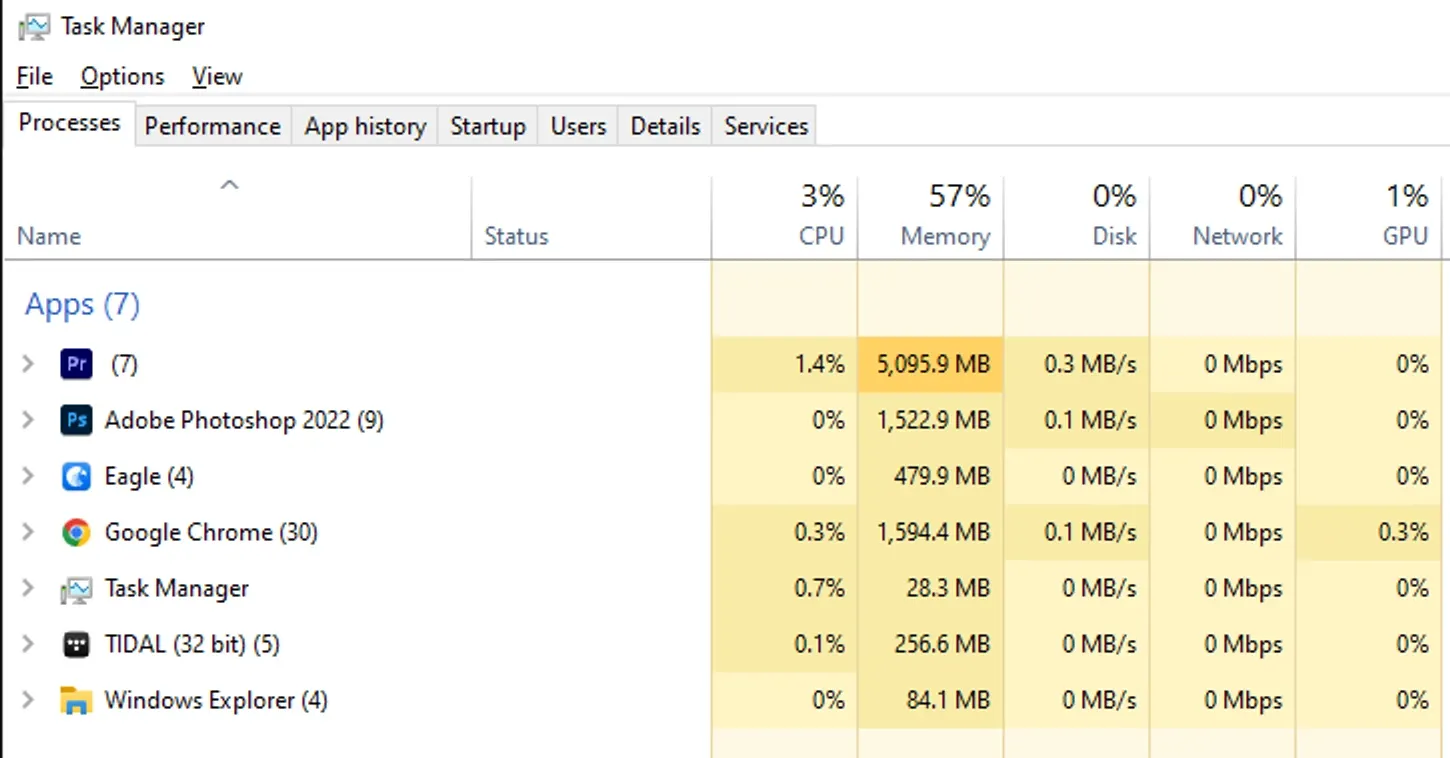Select the Task Manager process name
This screenshot has height=758, width=1450.
[177, 588]
